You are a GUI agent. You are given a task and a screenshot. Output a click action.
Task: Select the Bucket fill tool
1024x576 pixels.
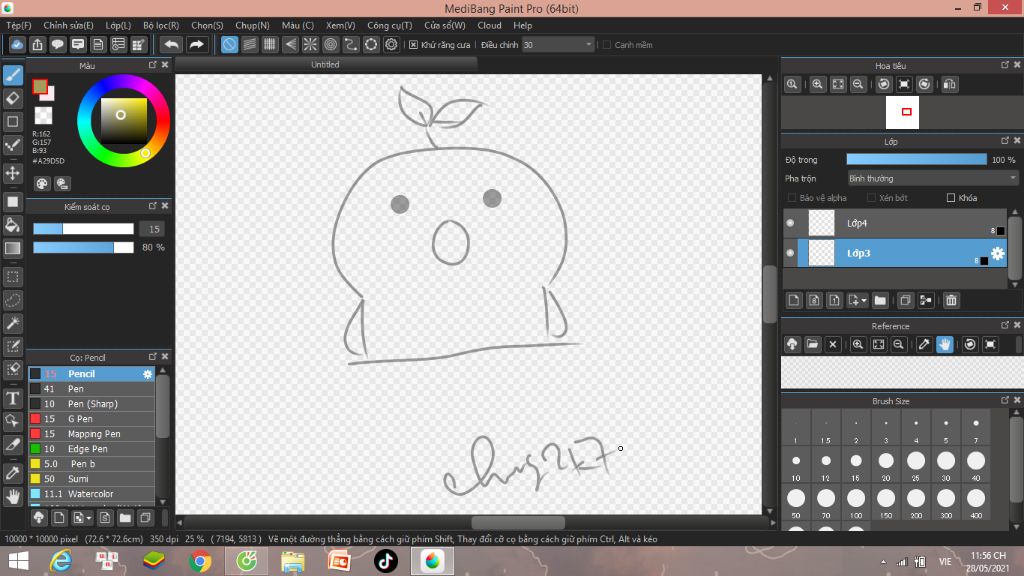[x=12, y=225]
